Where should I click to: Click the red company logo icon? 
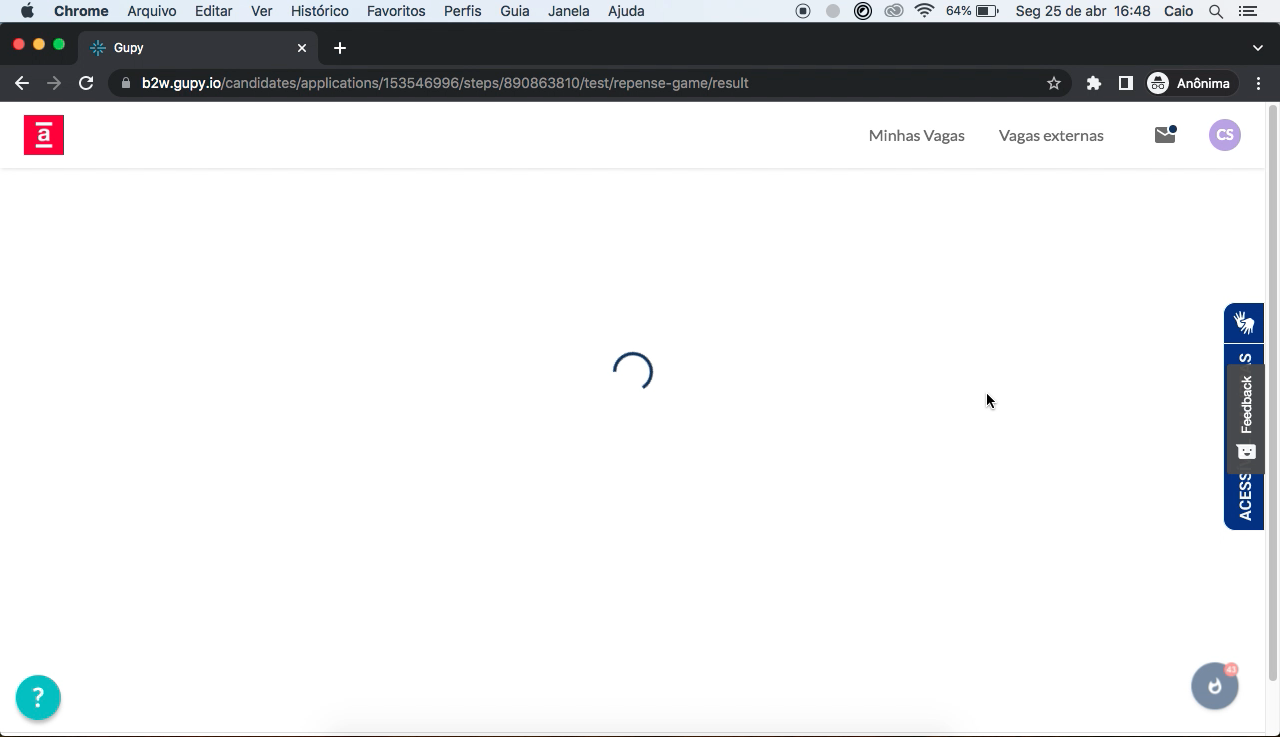coord(44,135)
